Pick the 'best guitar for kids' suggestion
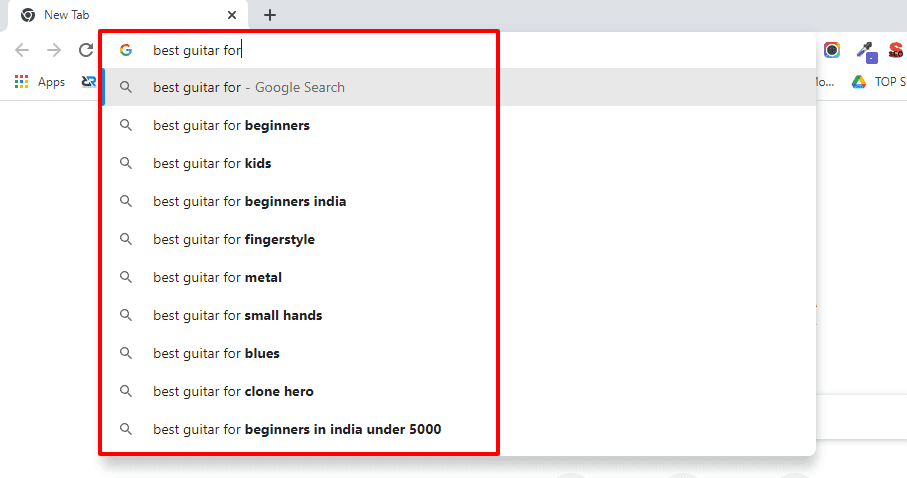Image resolution: width=907 pixels, height=478 pixels. coord(212,163)
